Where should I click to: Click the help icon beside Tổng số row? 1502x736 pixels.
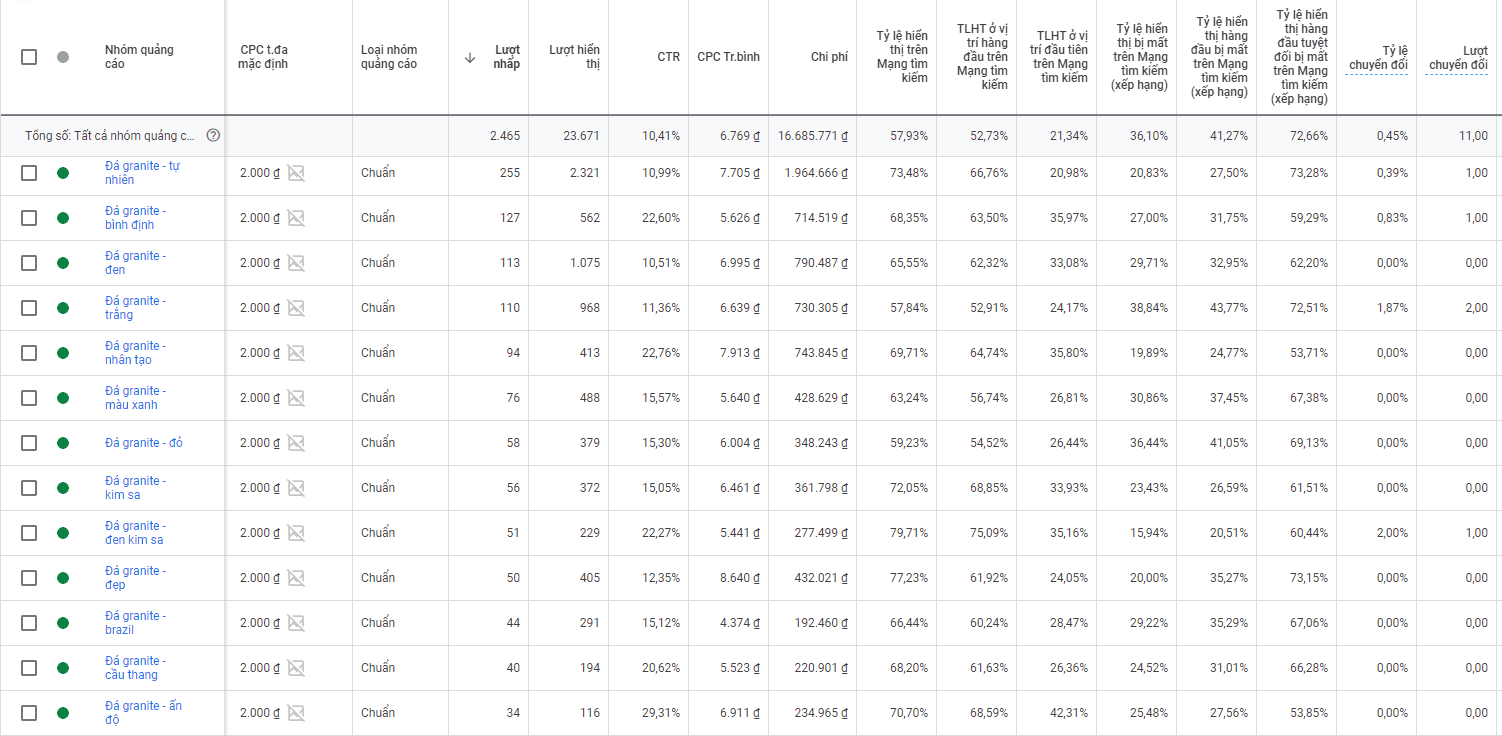pos(213,136)
